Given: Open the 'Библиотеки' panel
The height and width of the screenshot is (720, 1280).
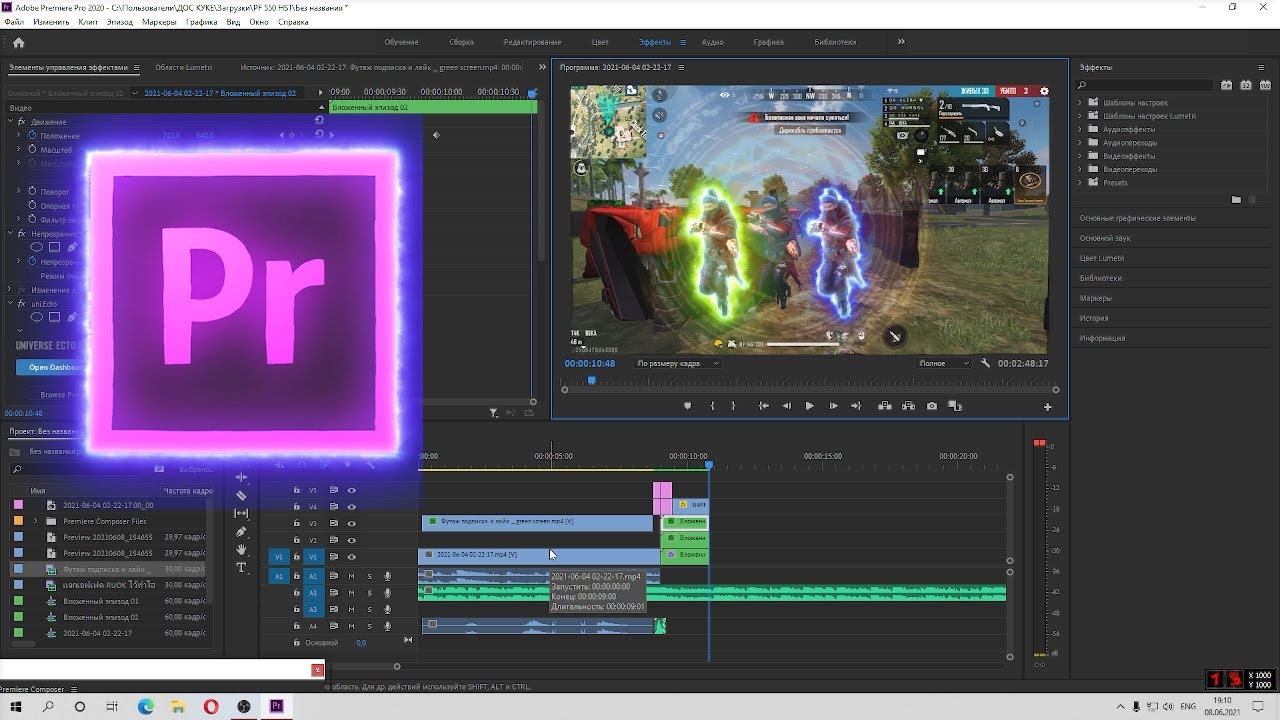Looking at the screenshot, I should (1101, 278).
